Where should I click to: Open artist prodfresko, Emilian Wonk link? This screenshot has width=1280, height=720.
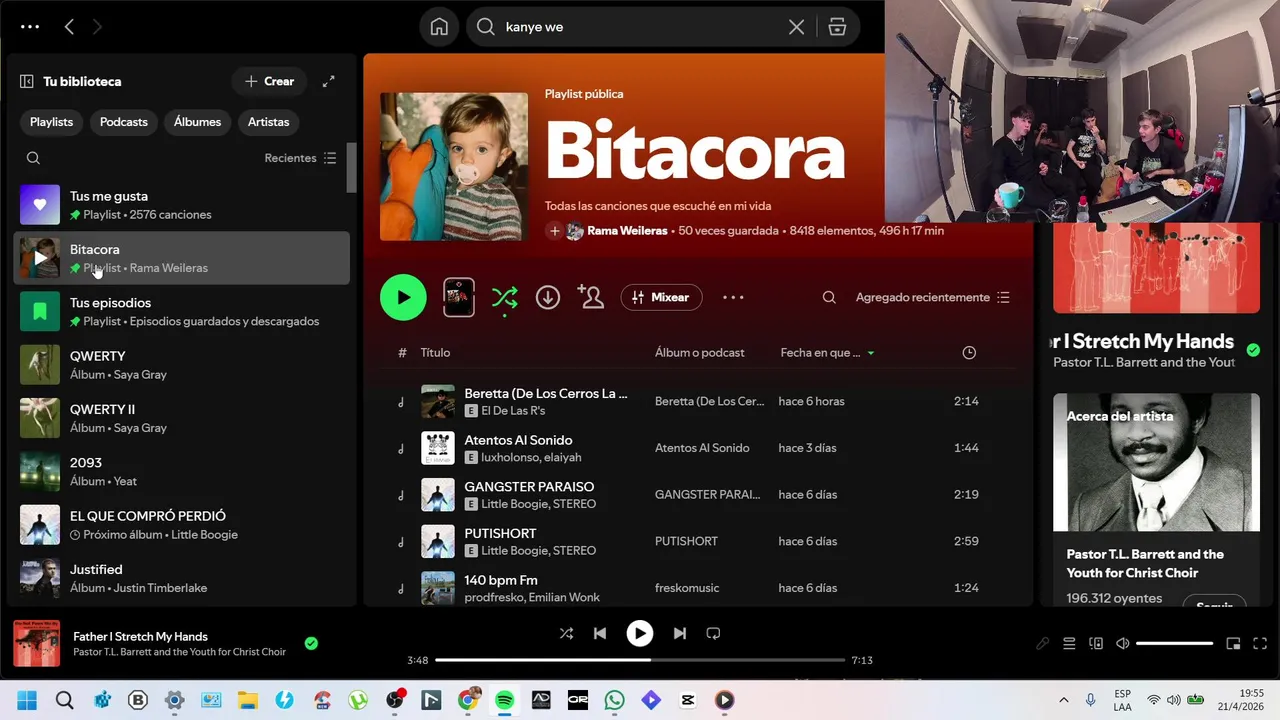pos(532,598)
